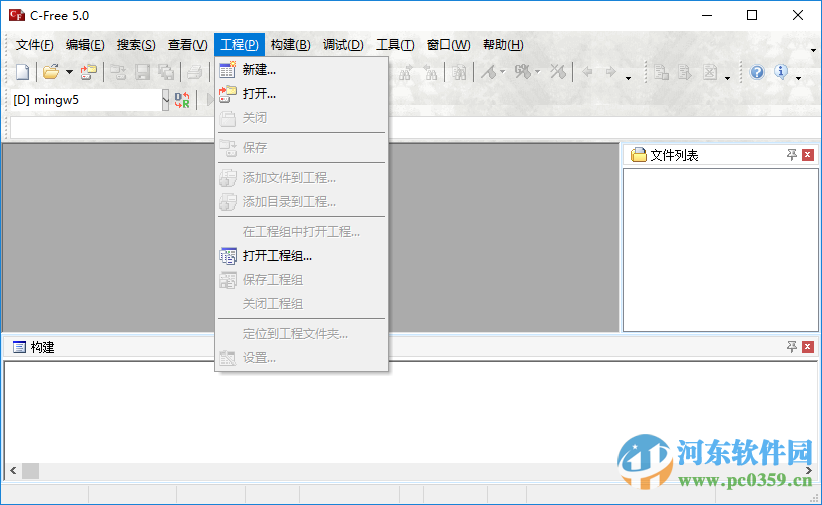822x505 pixels.
Task: Click the disabled 保存 menu entry
Action: click(x=301, y=148)
